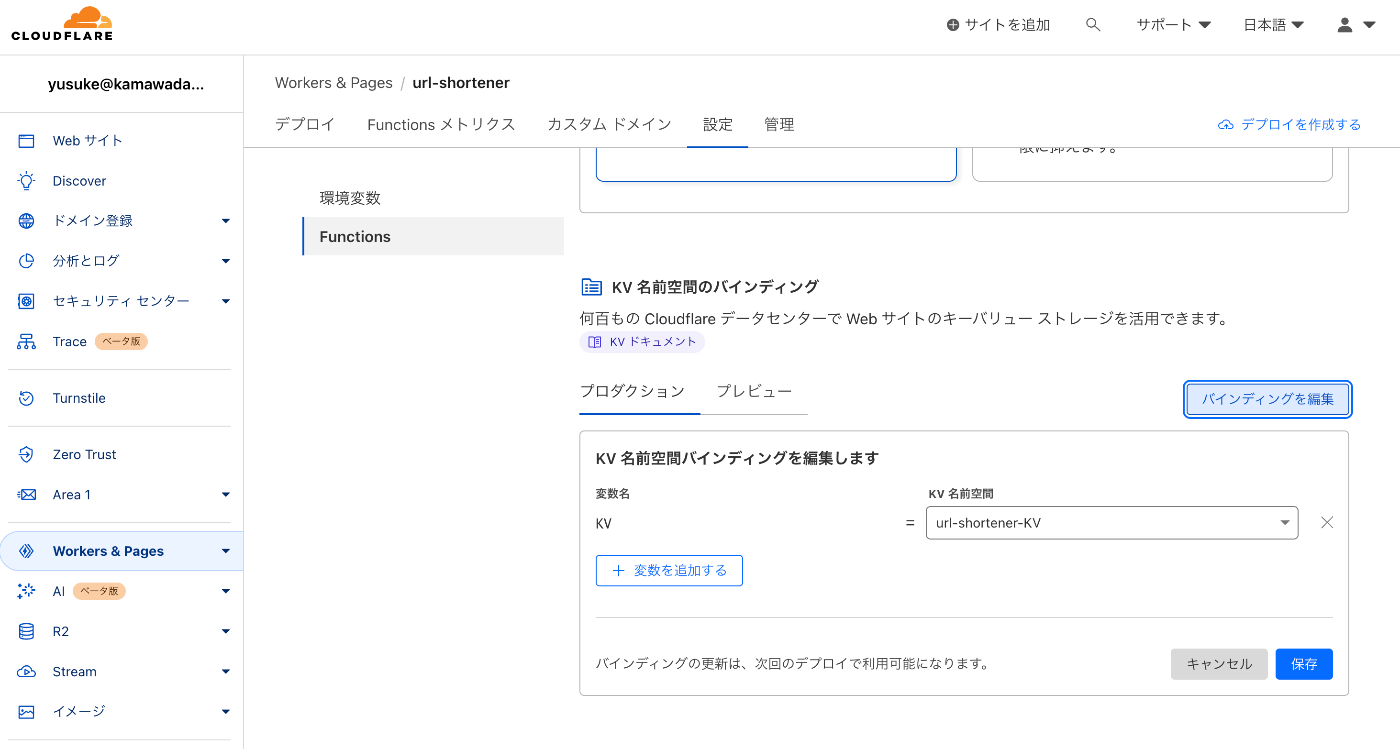Click the Web サイト sidebar icon
The width and height of the screenshot is (1400, 749).
tap(27, 141)
